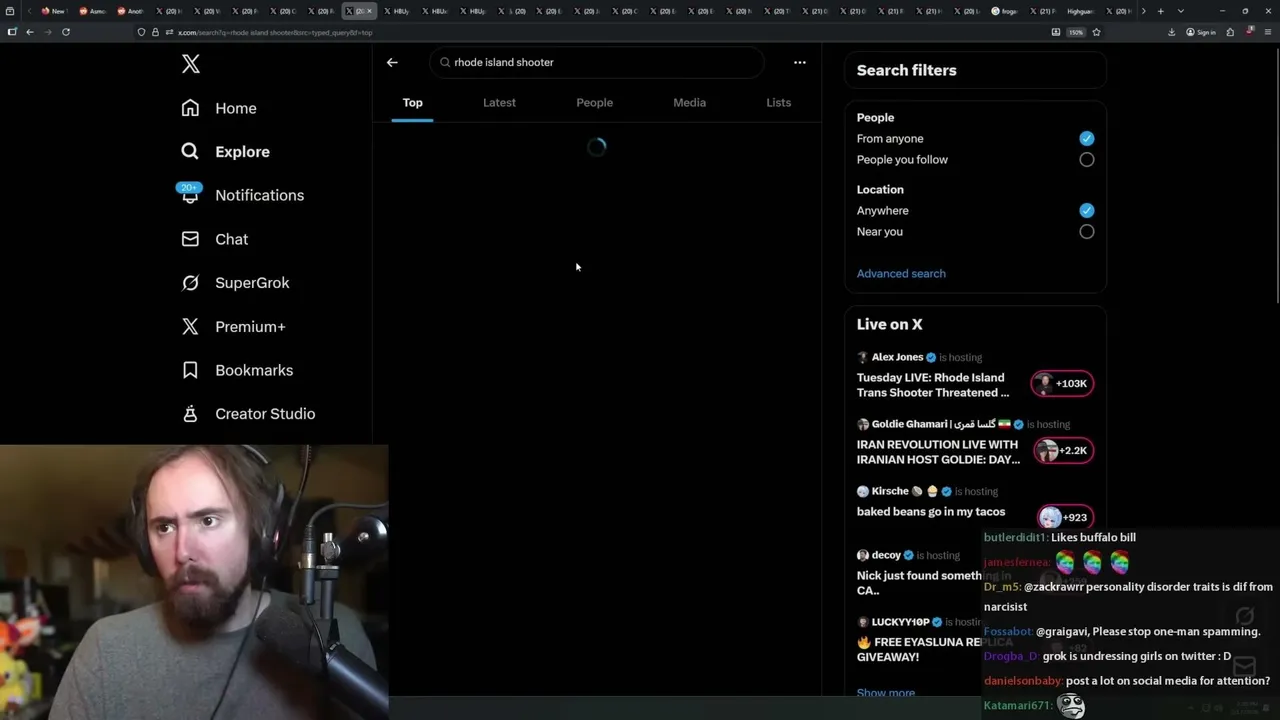Switch to the Media tab
The height and width of the screenshot is (720, 1280).
(x=689, y=103)
